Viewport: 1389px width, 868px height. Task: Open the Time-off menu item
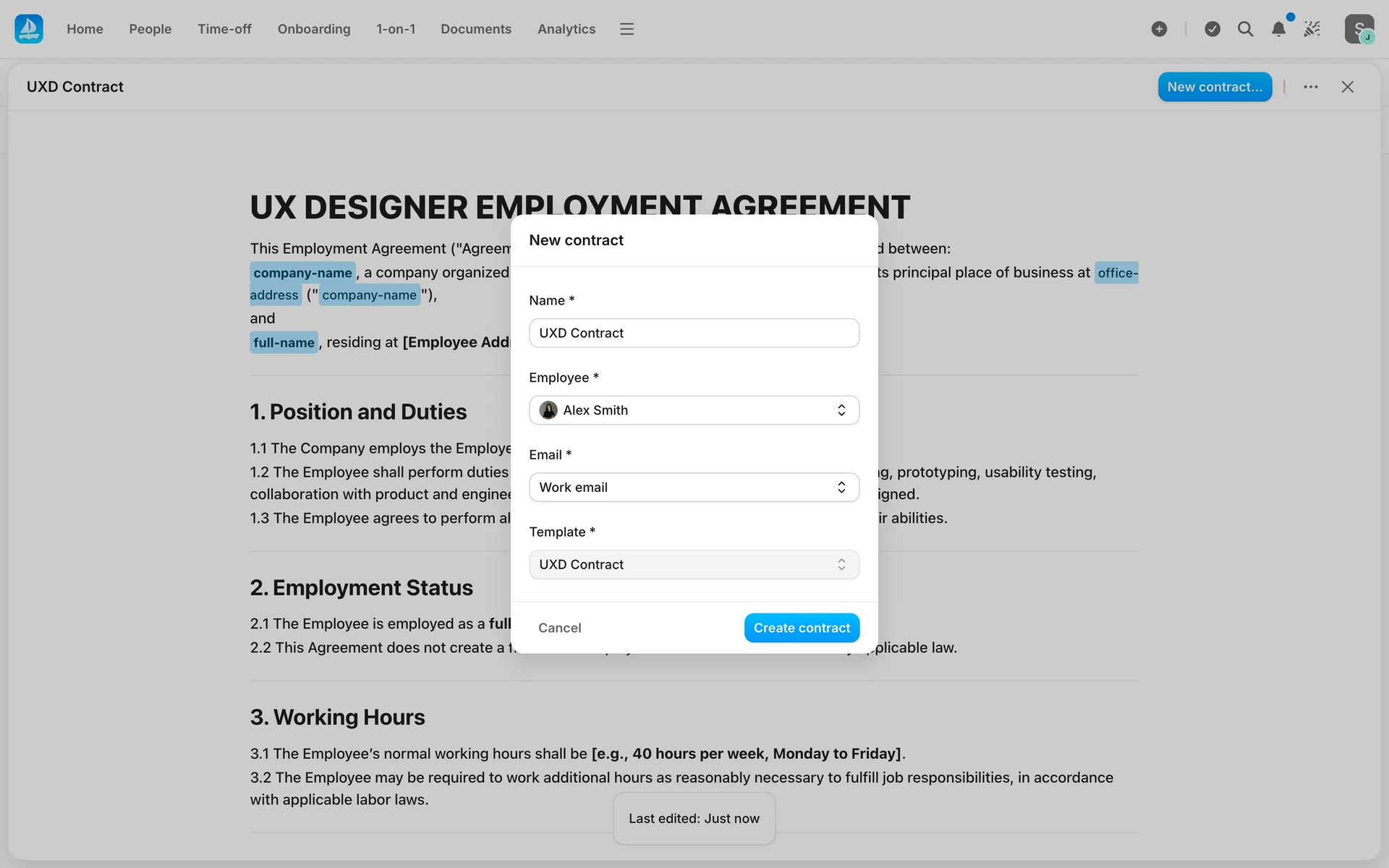point(224,29)
